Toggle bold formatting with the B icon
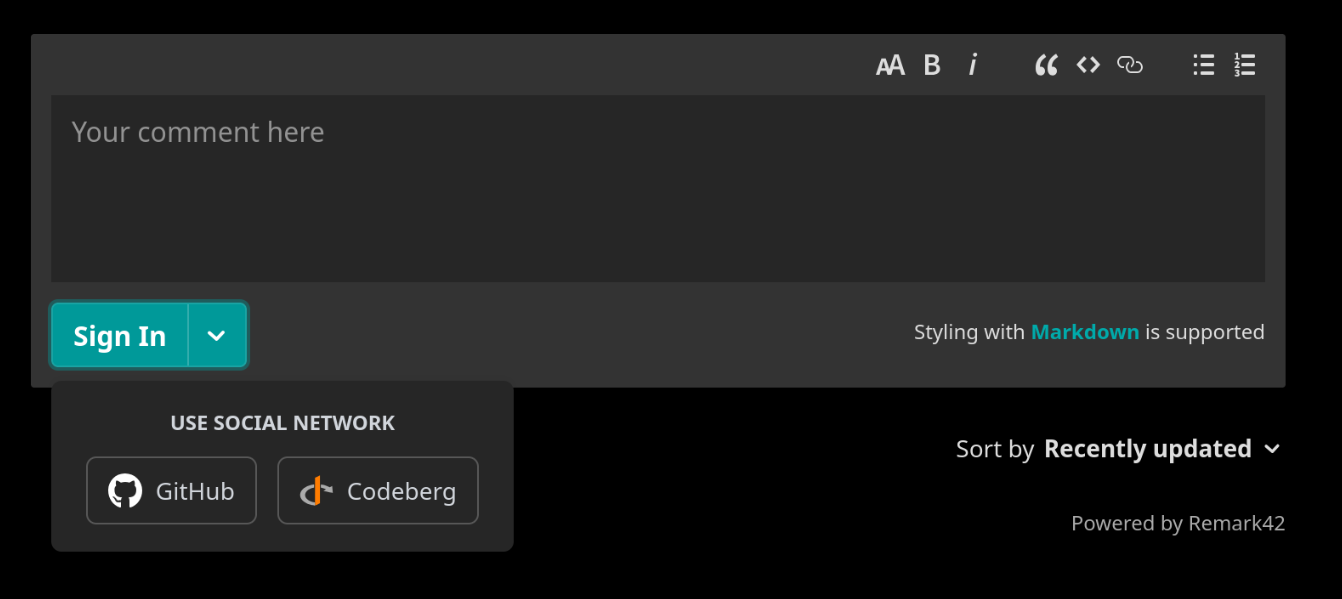1342x599 pixels. click(x=932, y=66)
